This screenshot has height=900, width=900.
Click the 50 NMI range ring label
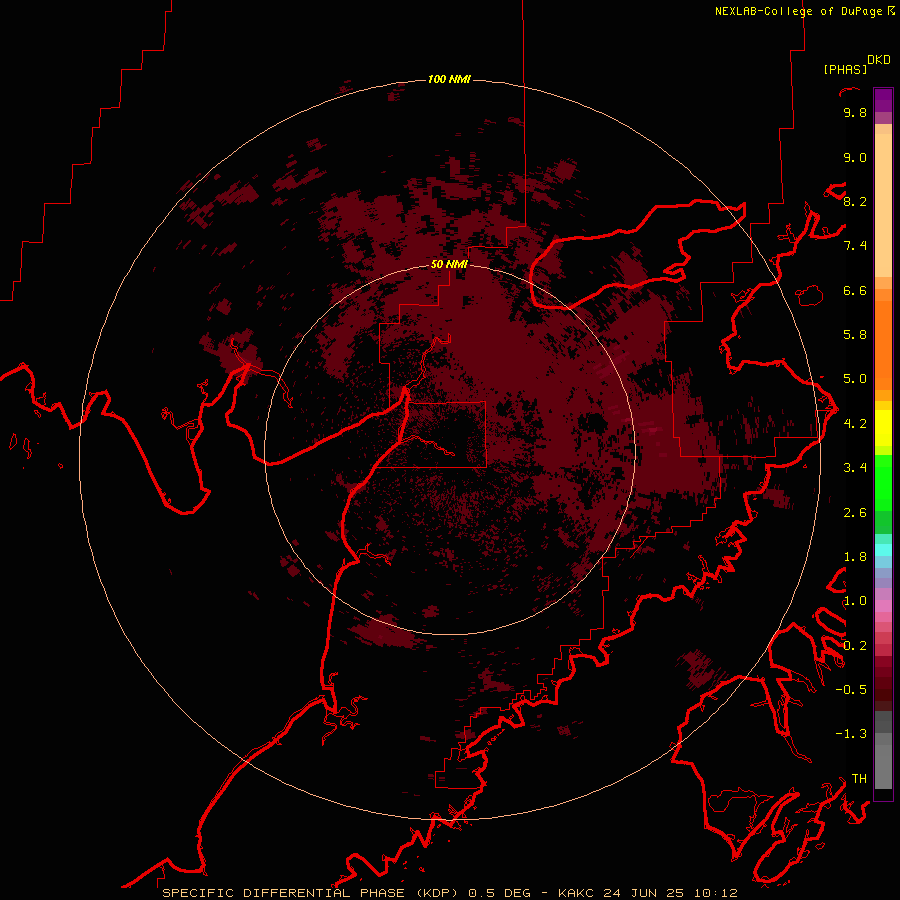point(449,264)
